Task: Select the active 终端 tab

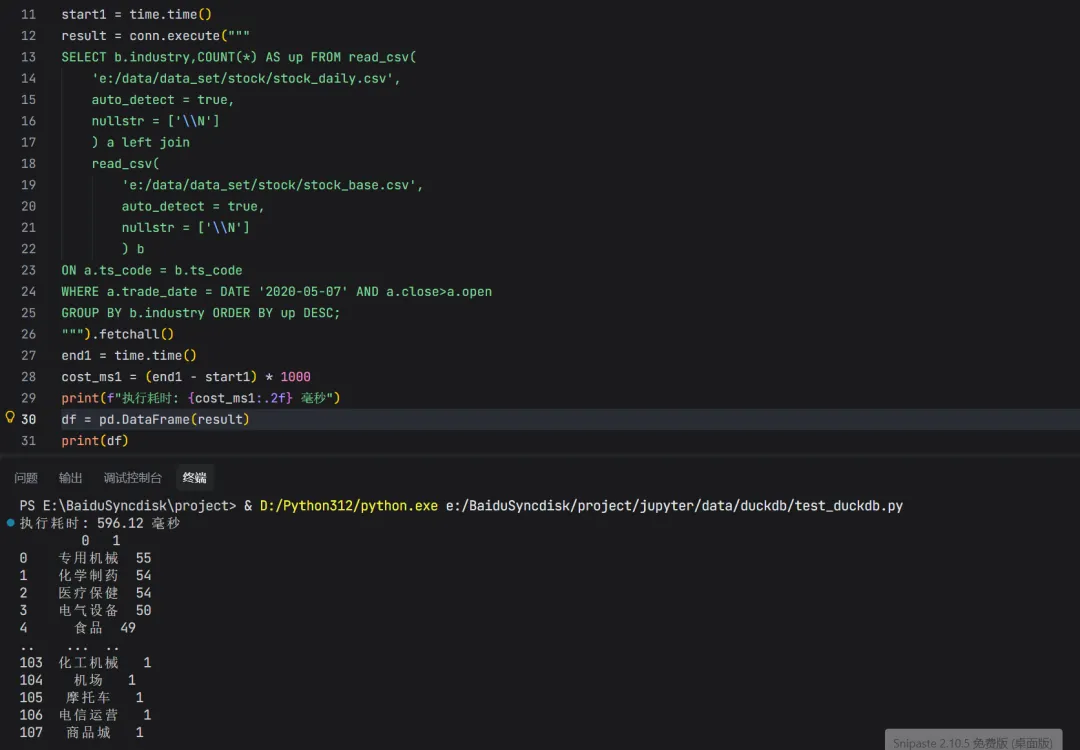Action: point(193,477)
